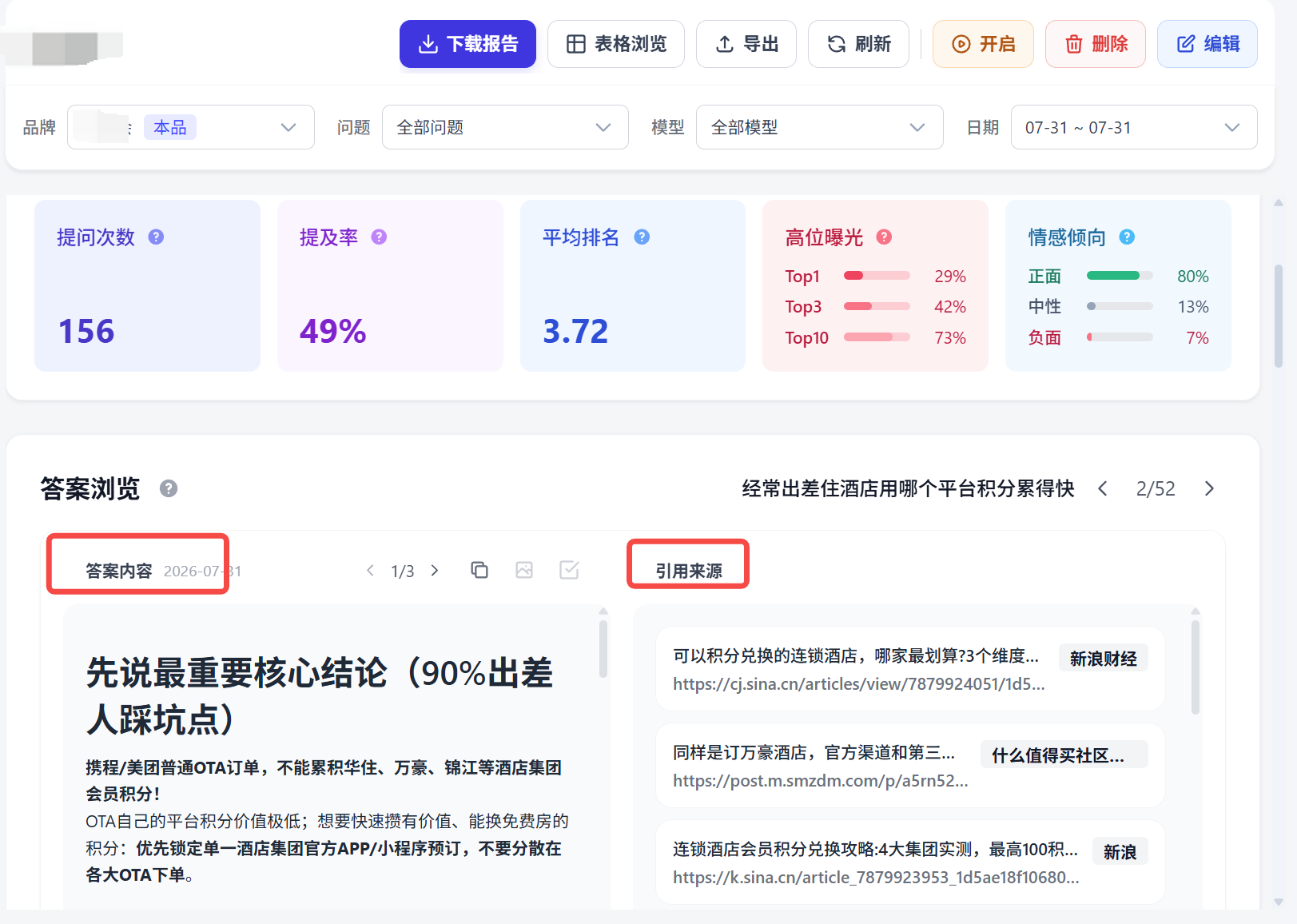Open the 新浪财经 source link on cj.sina.cn
1297x924 pixels.
pos(910,669)
